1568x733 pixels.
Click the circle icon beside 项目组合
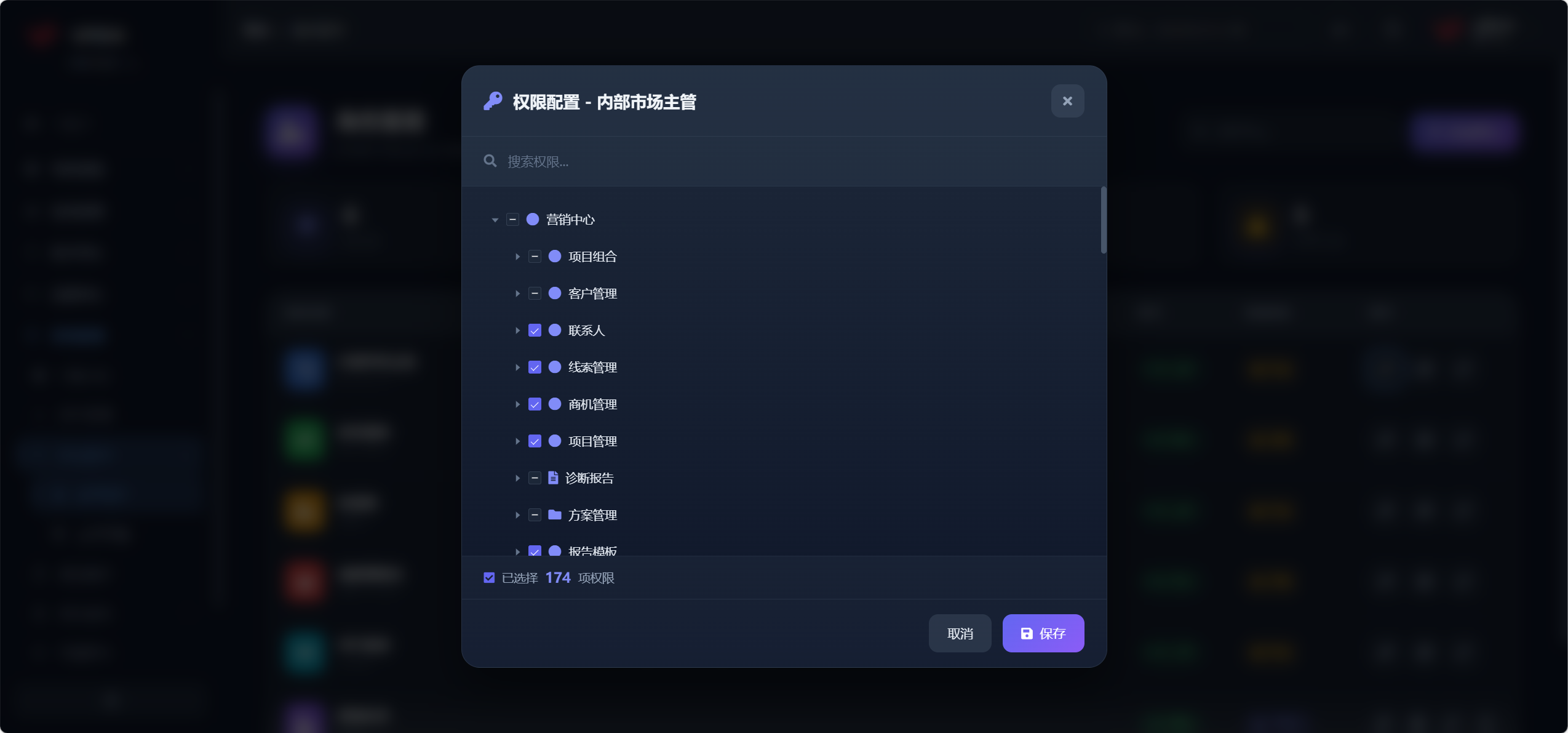coord(555,256)
